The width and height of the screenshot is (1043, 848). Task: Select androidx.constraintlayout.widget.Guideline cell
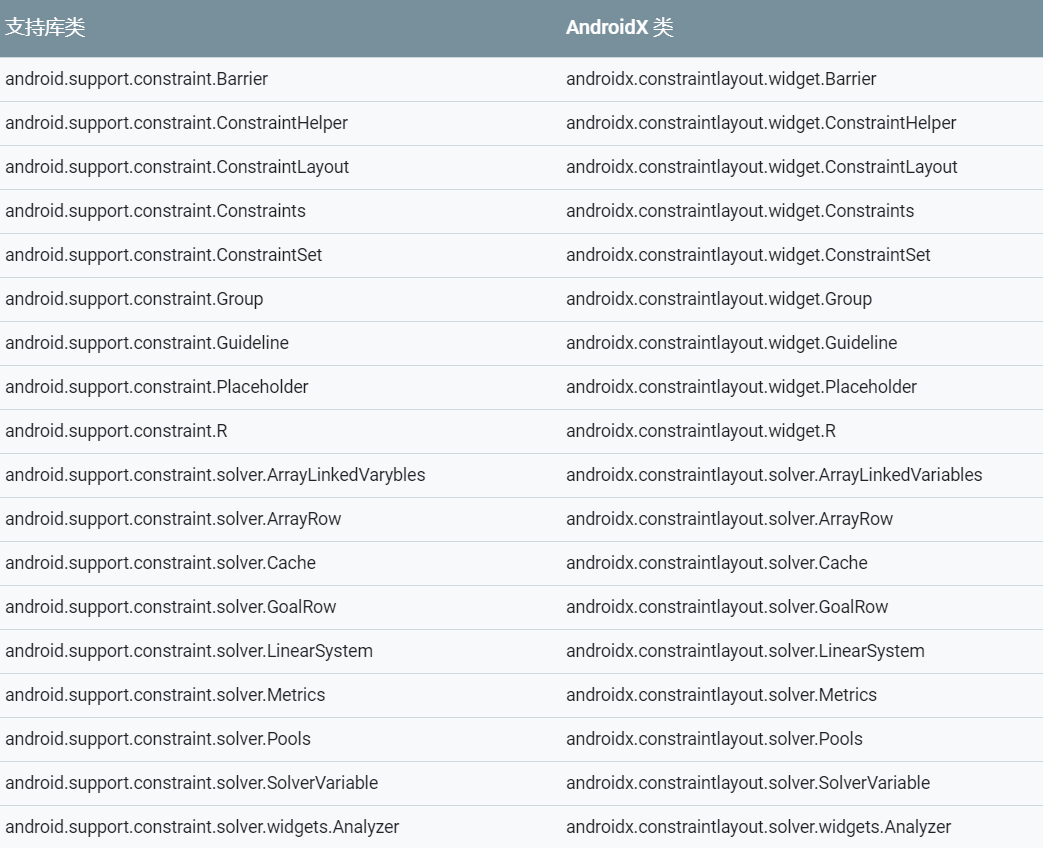[732, 343]
